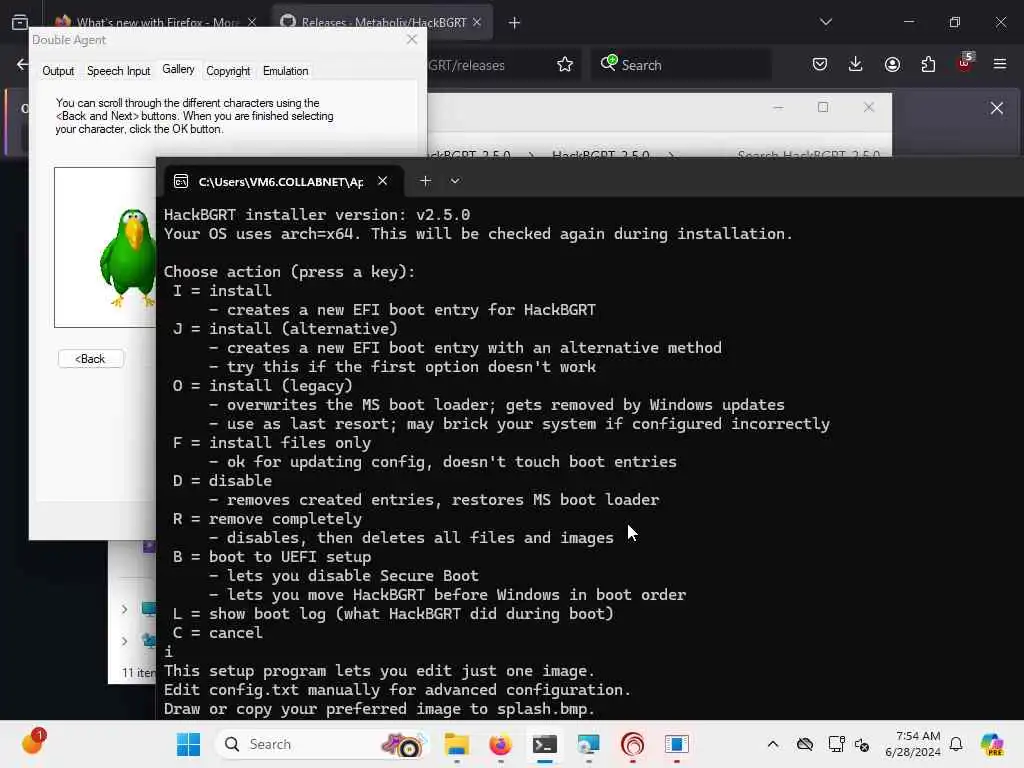The width and height of the screenshot is (1024, 768).
Task: Switch to Releases HackBGRT Firefox tab
Action: (x=383, y=23)
